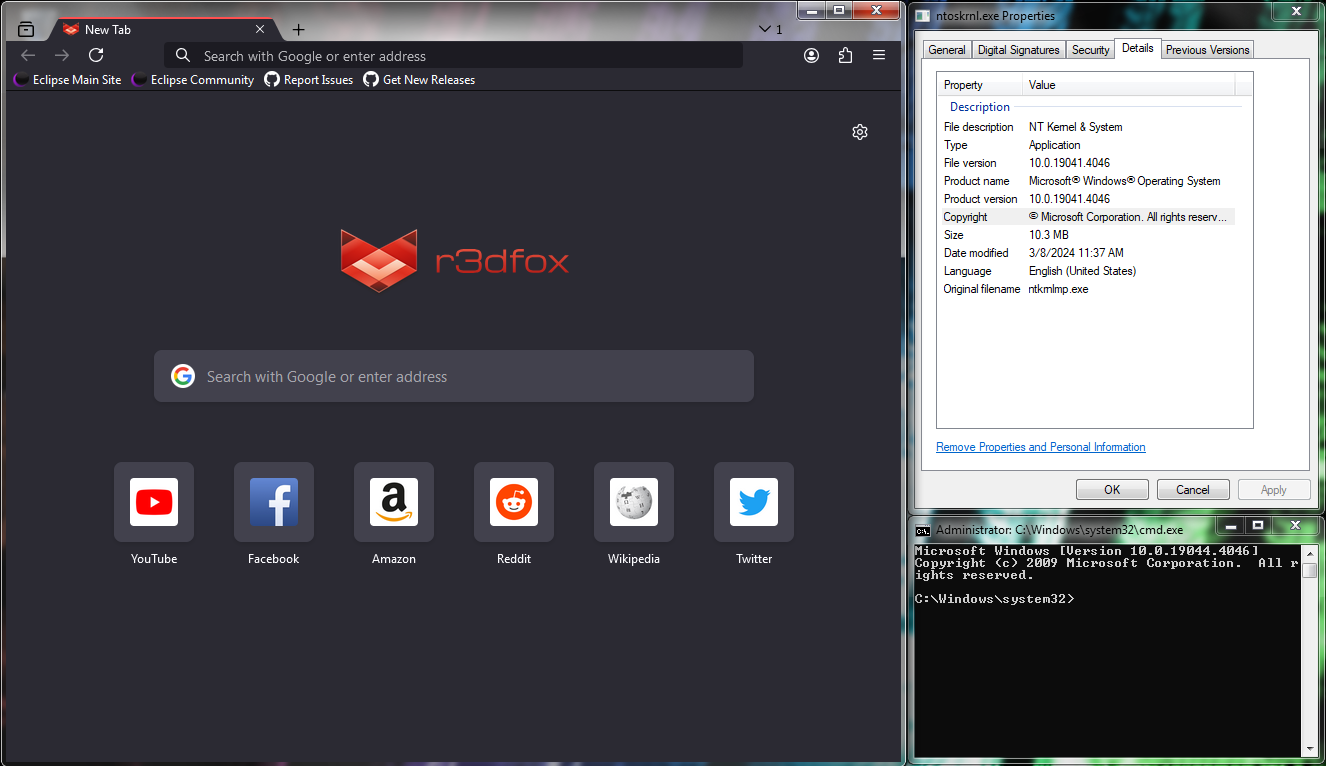
Task: Click the New Tab tab title
Action: (108, 30)
